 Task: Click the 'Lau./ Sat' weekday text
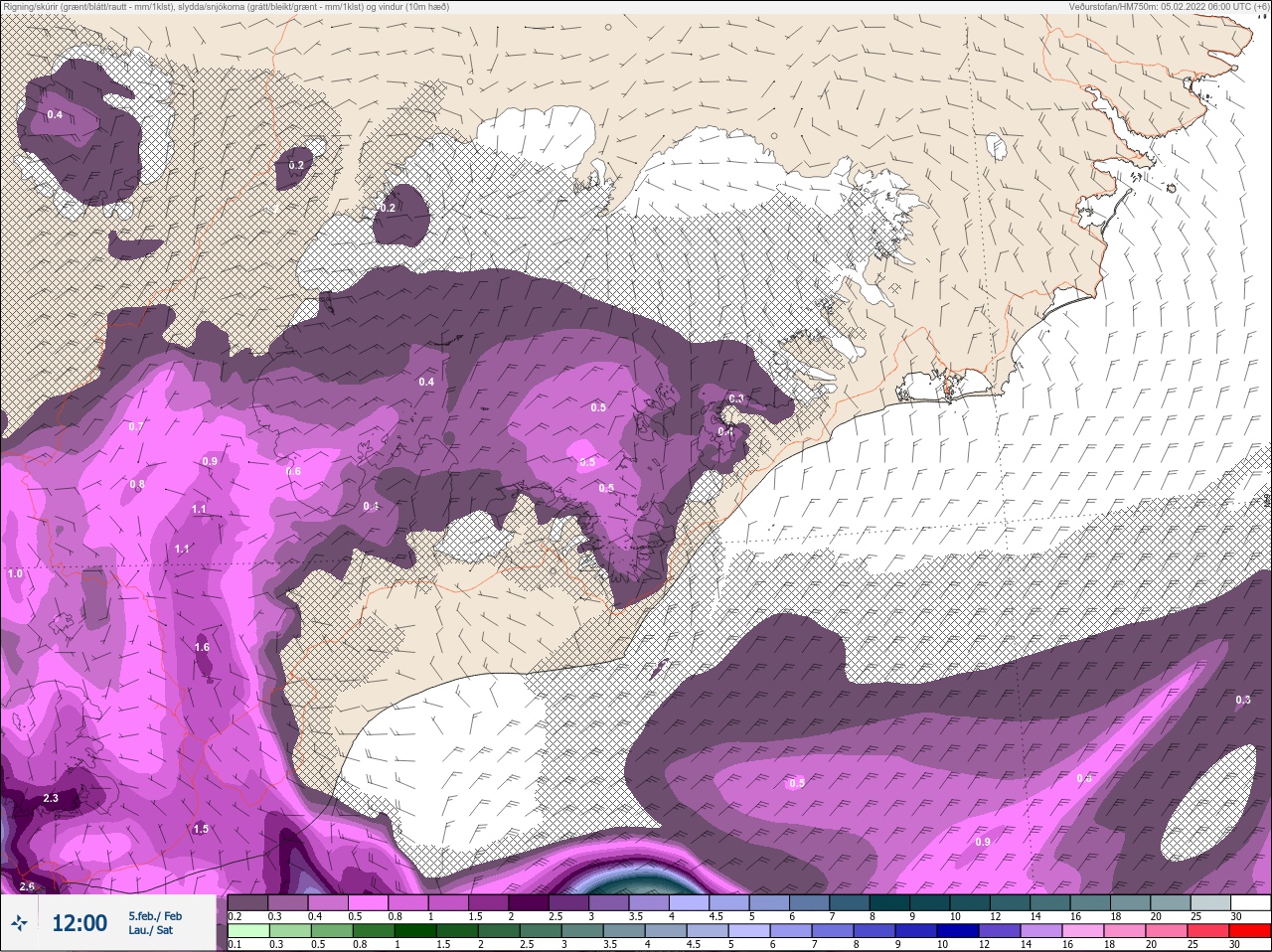point(150,930)
